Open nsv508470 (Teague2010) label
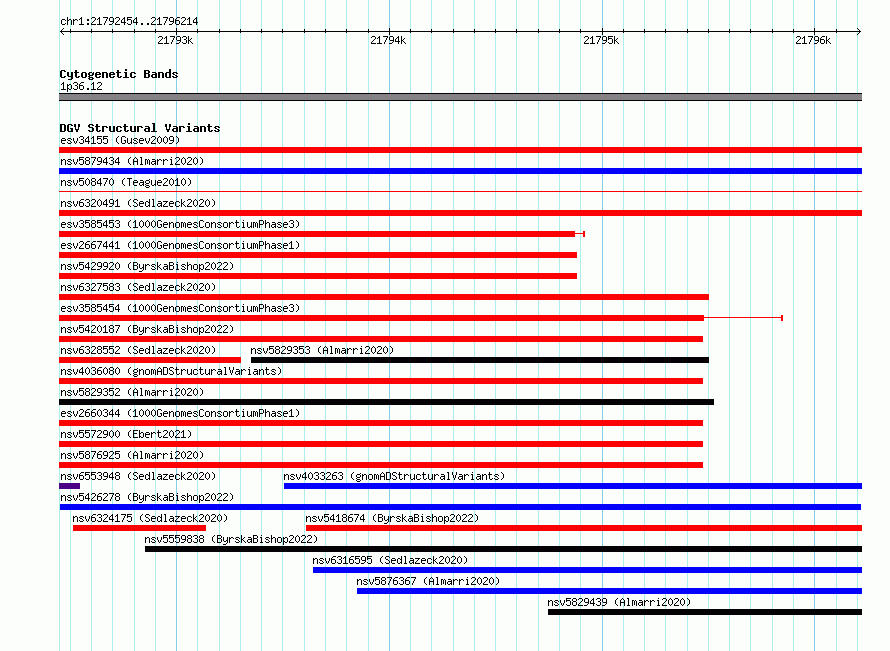 126,182
